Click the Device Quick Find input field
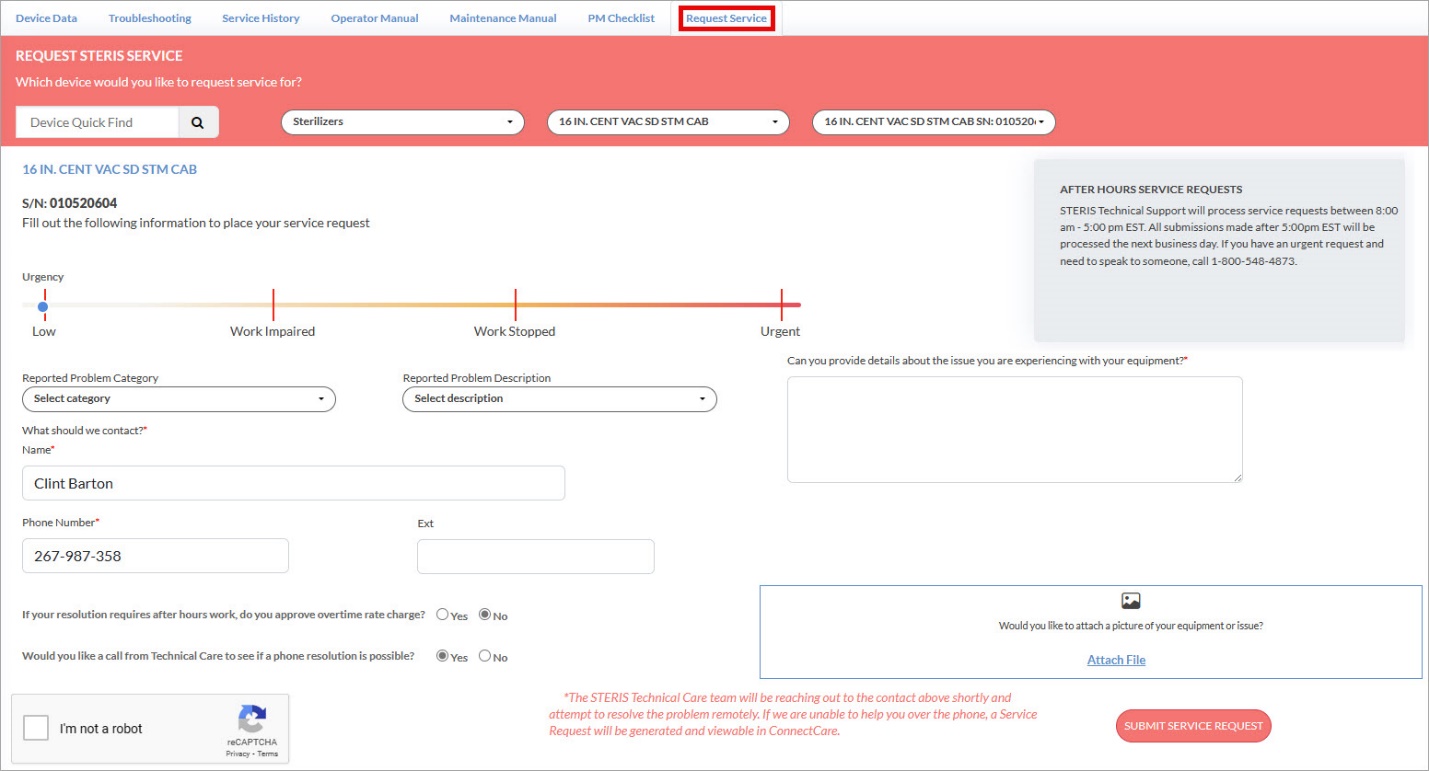The width and height of the screenshot is (1429, 771). click(x=98, y=122)
